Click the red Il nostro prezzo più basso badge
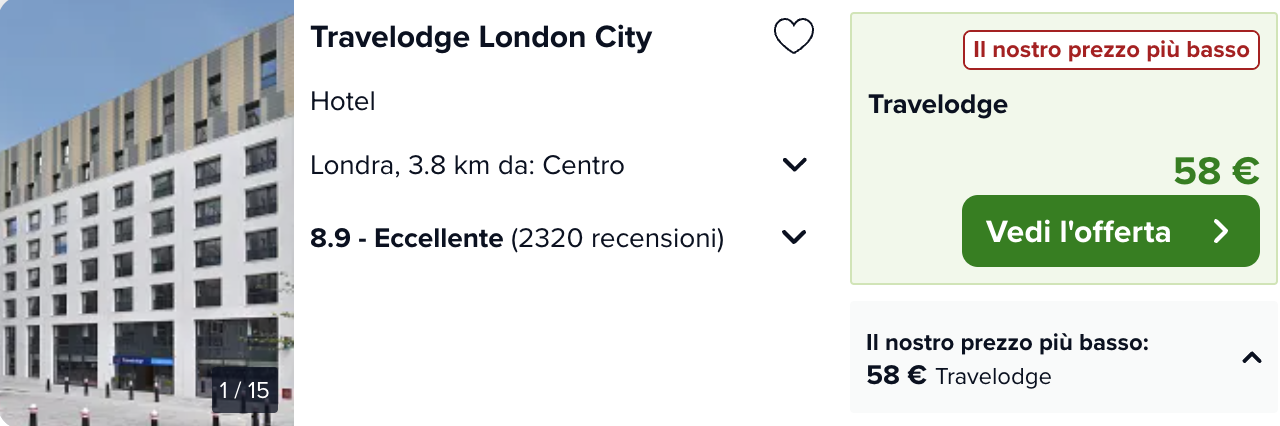 1111,50
